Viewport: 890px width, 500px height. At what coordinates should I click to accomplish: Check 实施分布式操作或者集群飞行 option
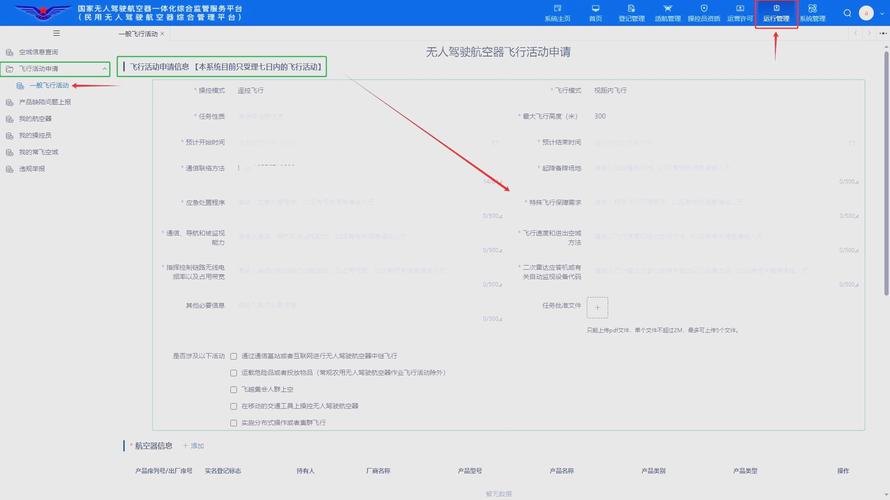coord(233,423)
